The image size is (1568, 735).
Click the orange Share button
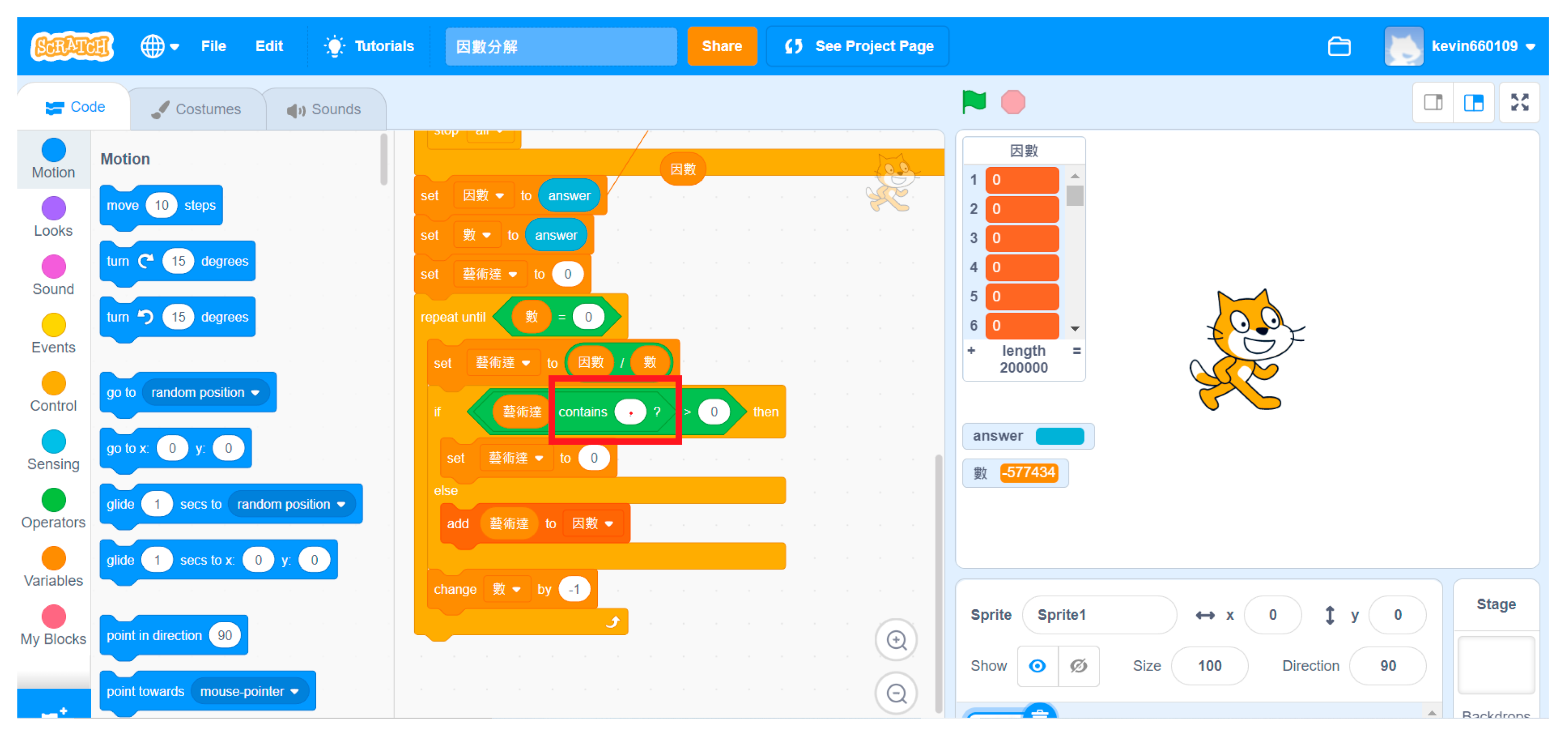(721, 46)
